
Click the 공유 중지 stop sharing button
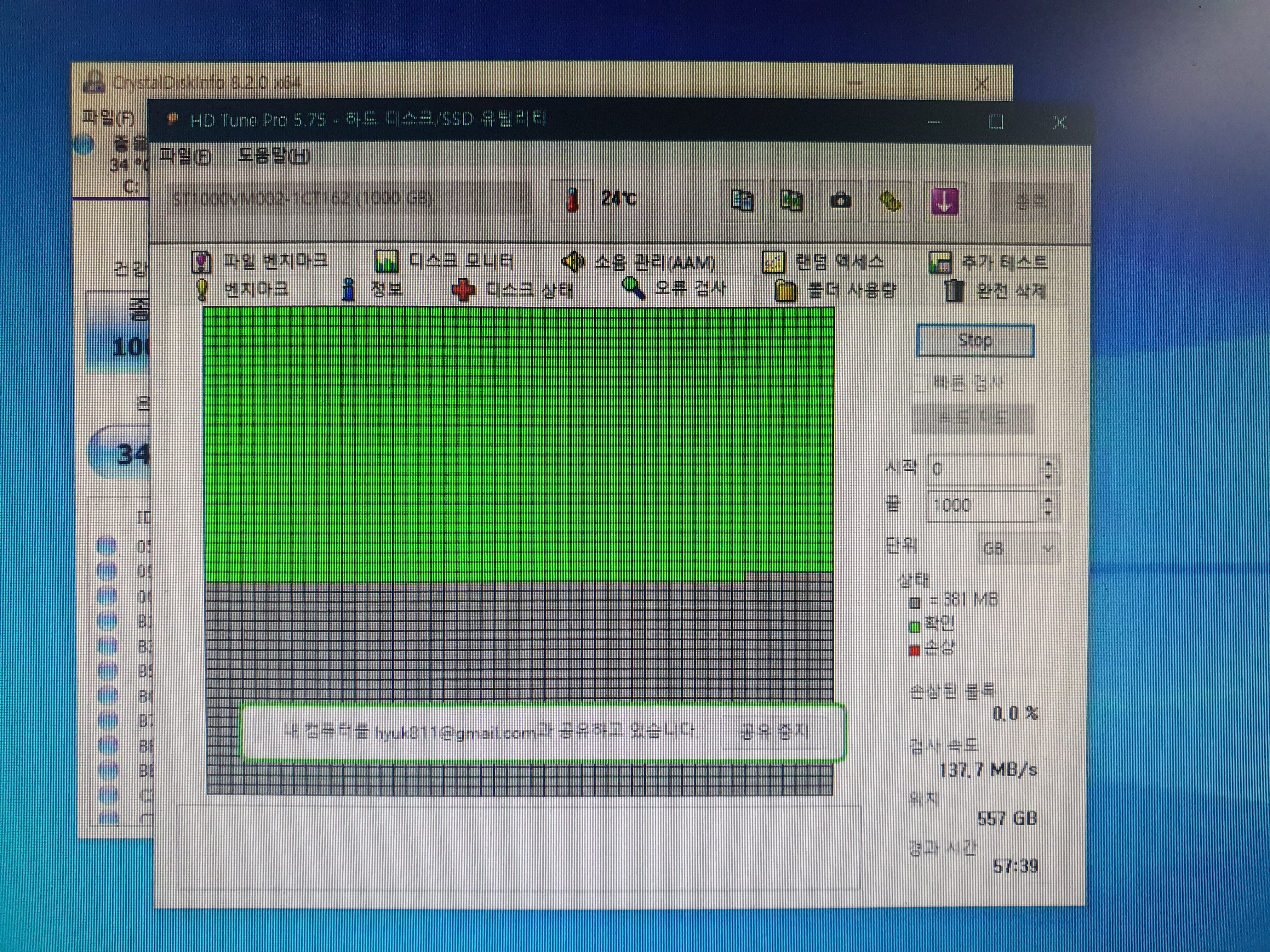click(x=775, y=732)
